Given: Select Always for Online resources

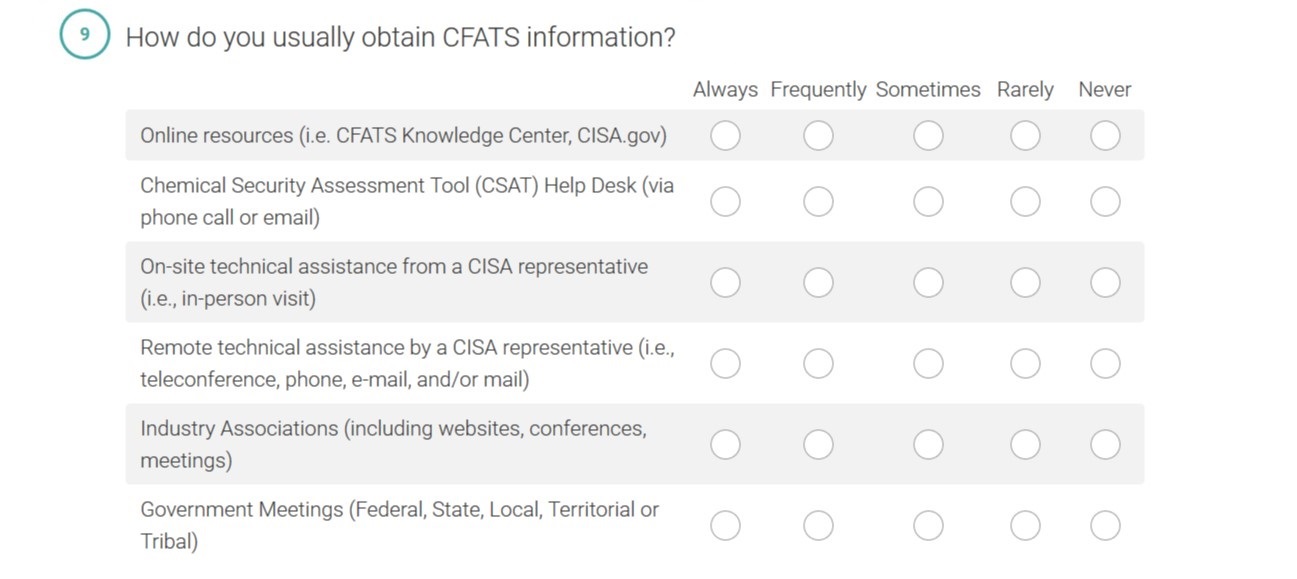Looking at the screenshot, I should (x=725, y=135).
